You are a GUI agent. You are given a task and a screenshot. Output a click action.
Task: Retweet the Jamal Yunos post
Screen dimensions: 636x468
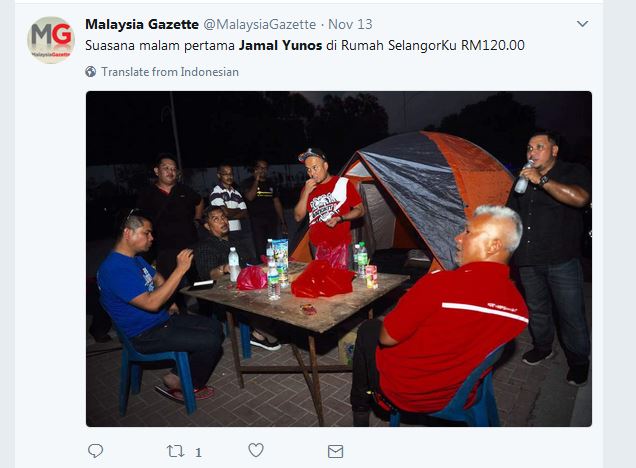click(176, 451)
